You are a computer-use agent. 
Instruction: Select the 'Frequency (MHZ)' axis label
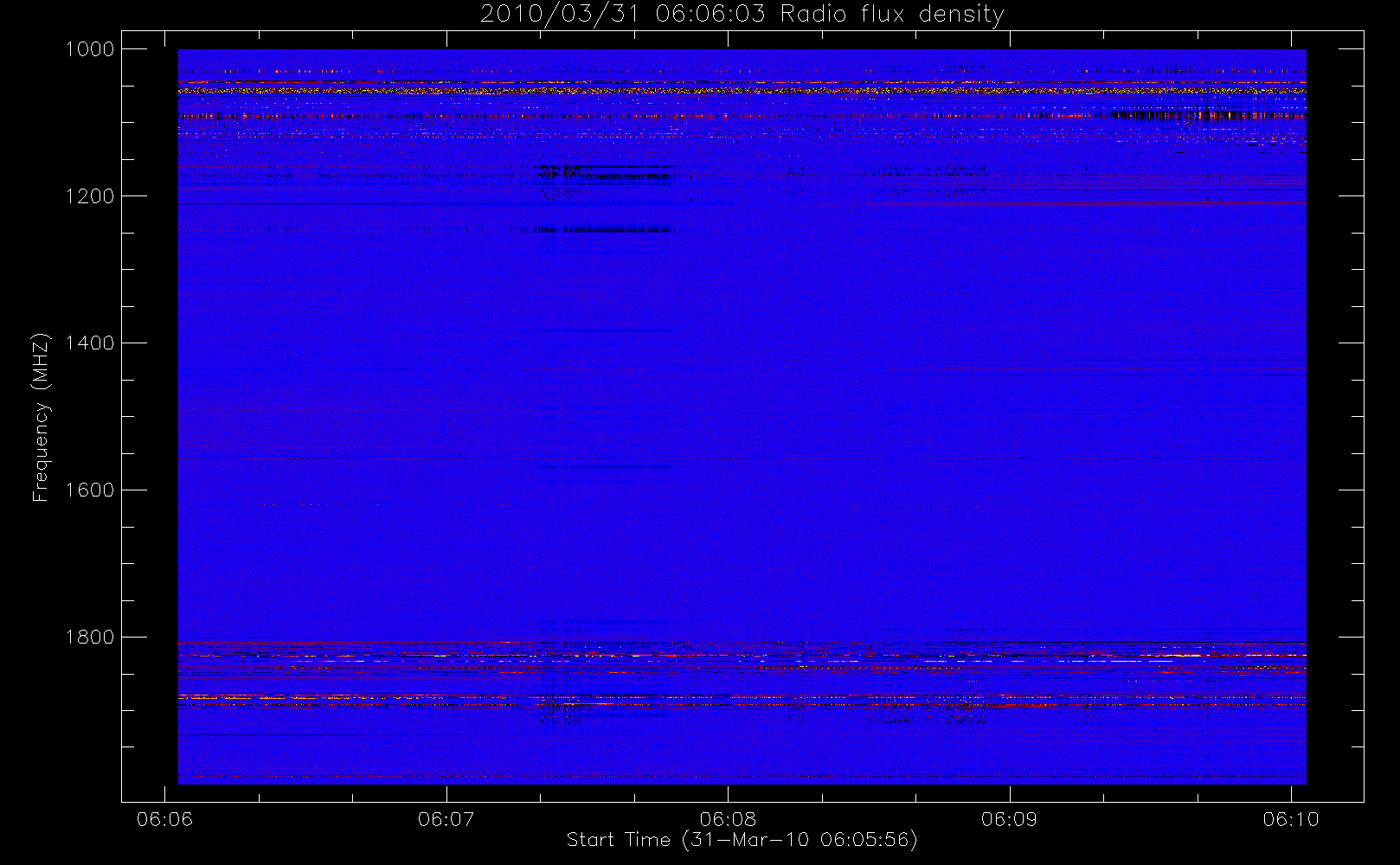(x=40, y=417)
